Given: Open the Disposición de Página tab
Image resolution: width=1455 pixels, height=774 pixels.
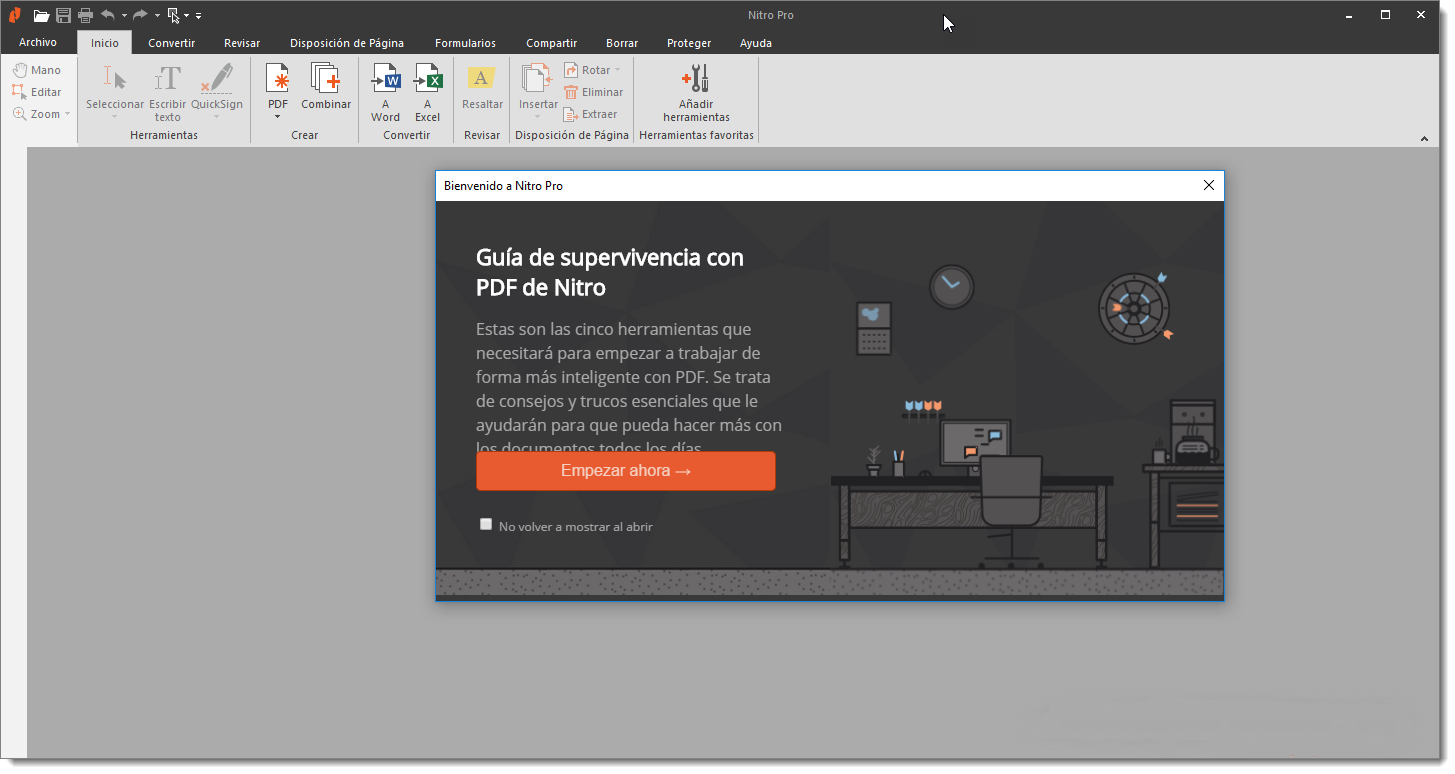Looking at the screenshot, I should (x=347, y=43).
